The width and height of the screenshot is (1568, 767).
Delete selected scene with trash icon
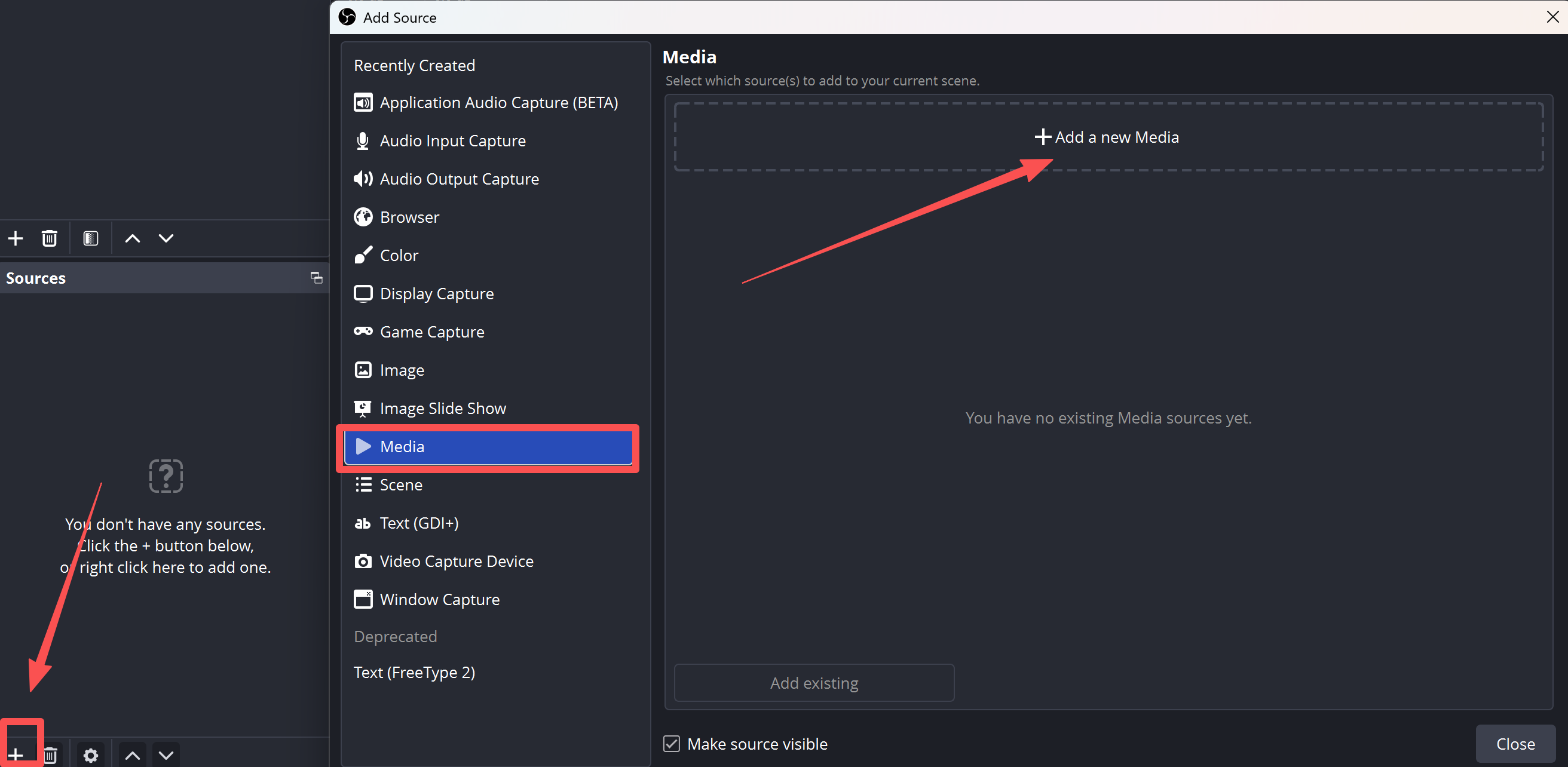[x=50, y=238]
